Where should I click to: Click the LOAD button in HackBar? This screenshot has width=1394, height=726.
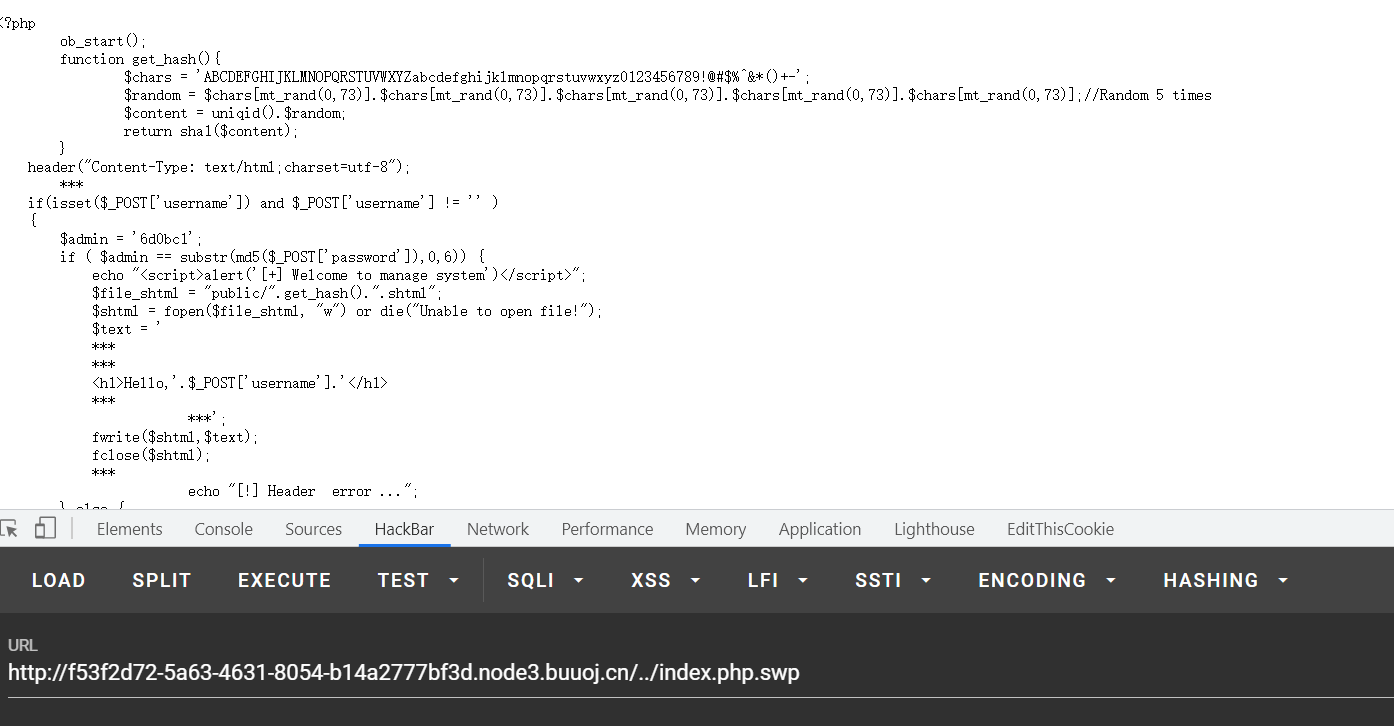point(59,580)
